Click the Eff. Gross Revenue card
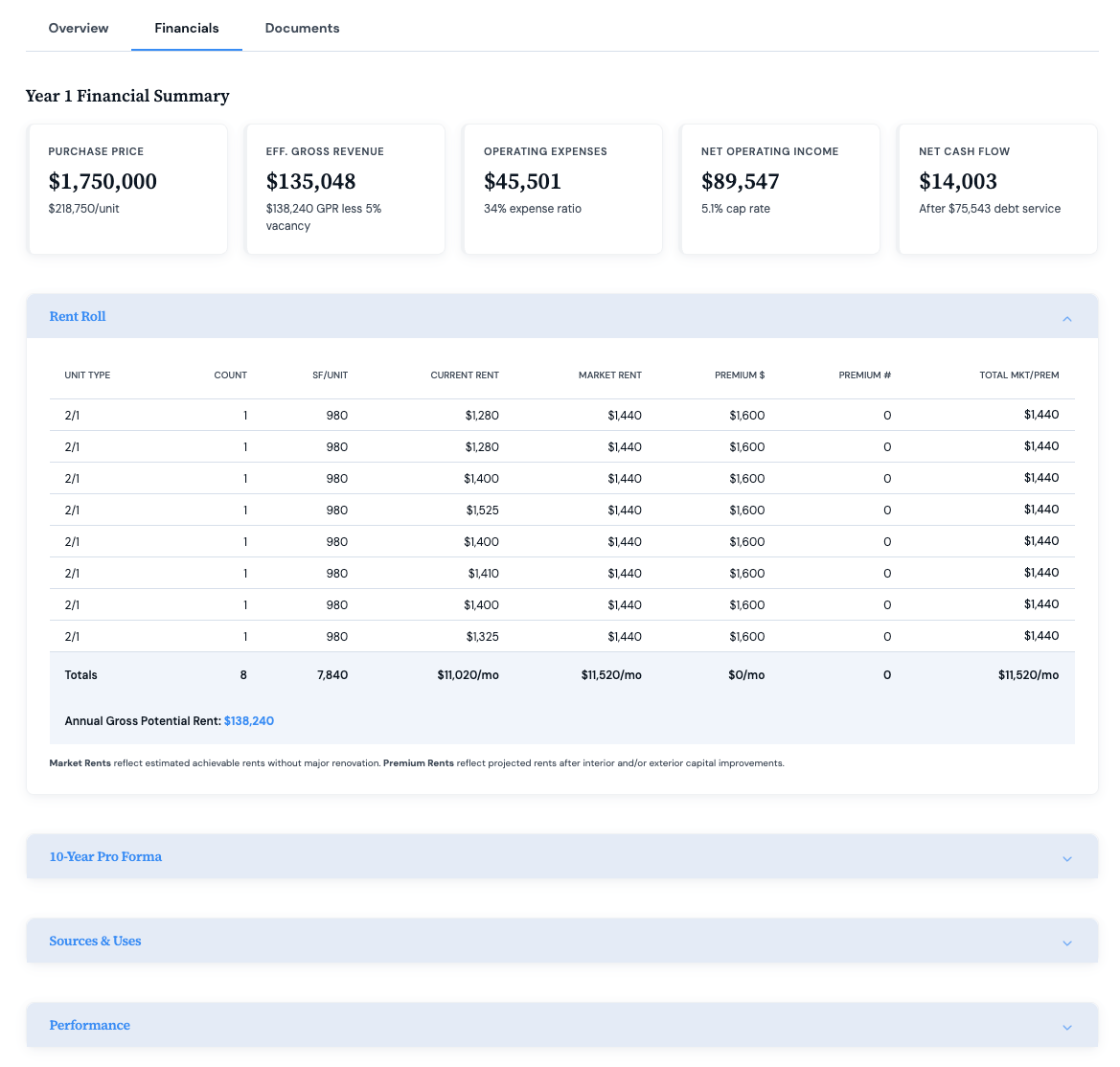 [345, 189]
